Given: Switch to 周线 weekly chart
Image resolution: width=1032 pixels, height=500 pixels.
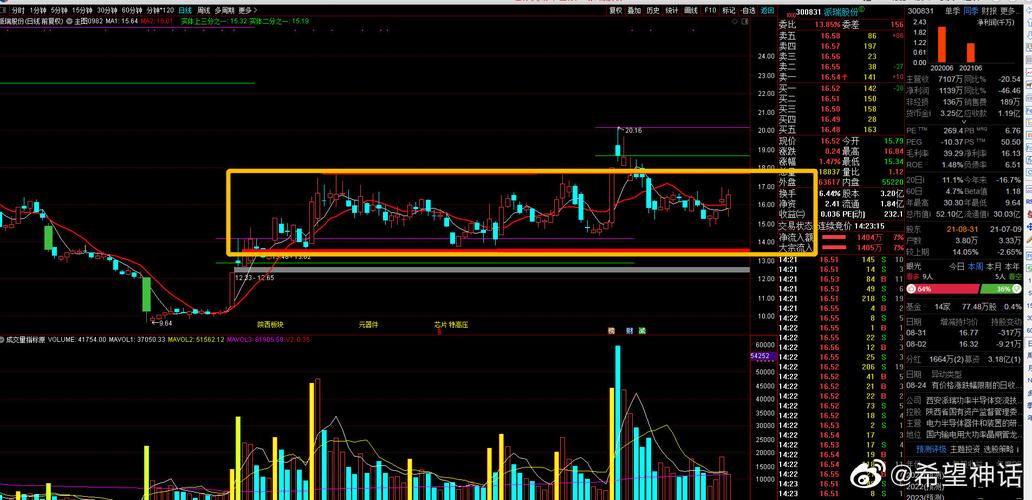Looking at the screenshot, I should tap(203, 11).
